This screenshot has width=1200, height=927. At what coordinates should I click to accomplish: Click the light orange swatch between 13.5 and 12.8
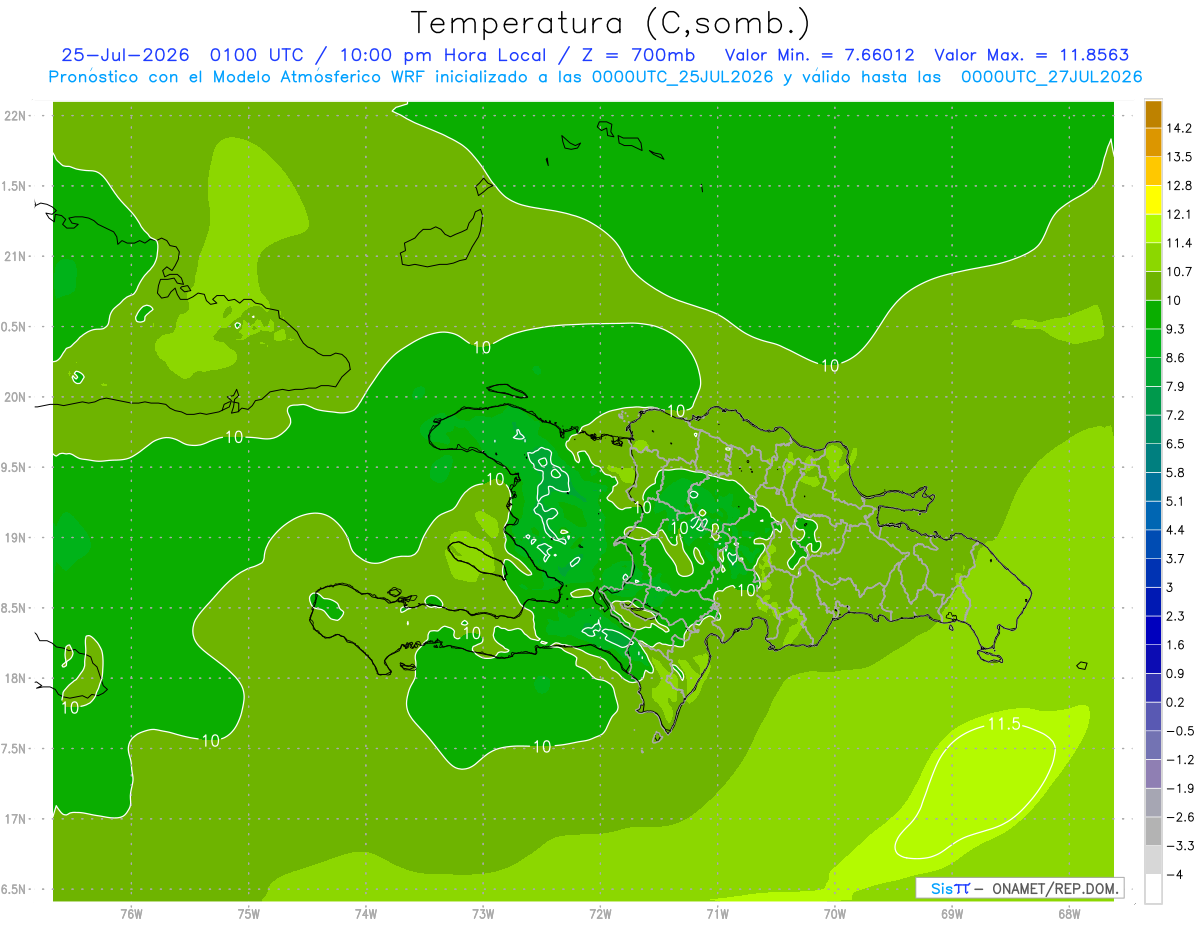click(x=1153, y=171)
